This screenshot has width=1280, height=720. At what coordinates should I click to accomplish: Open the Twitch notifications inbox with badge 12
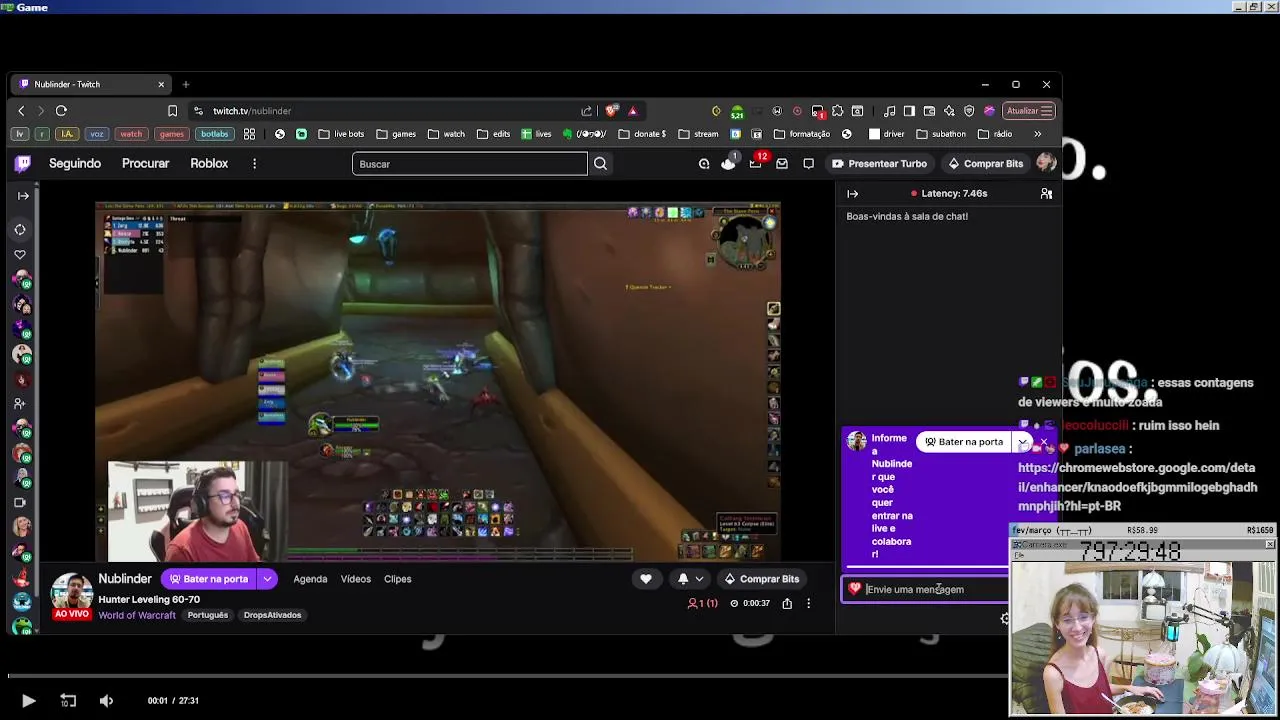pyautogui.click(x=756, y=163)
